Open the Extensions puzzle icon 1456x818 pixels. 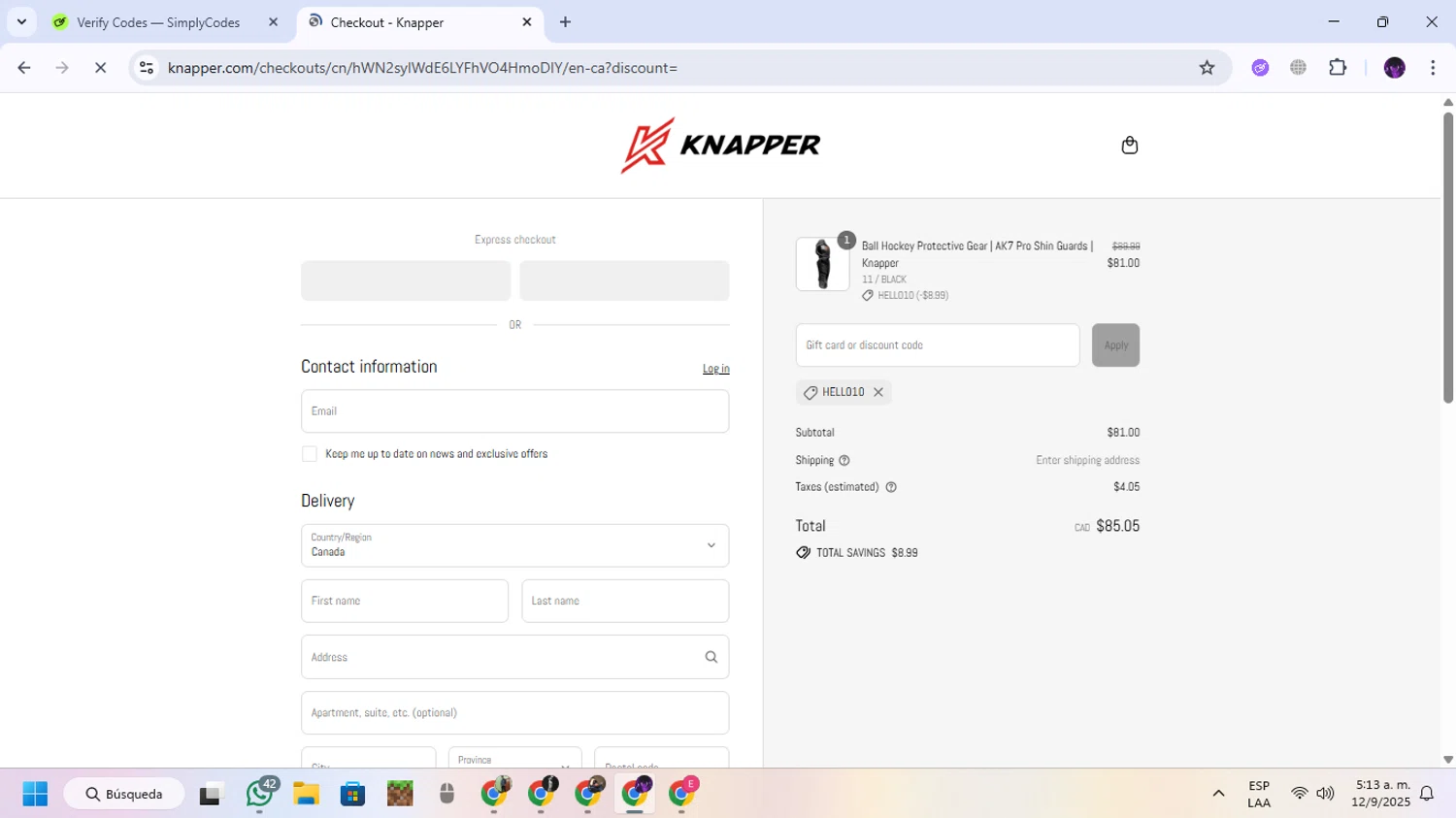tap(1338, 68)
